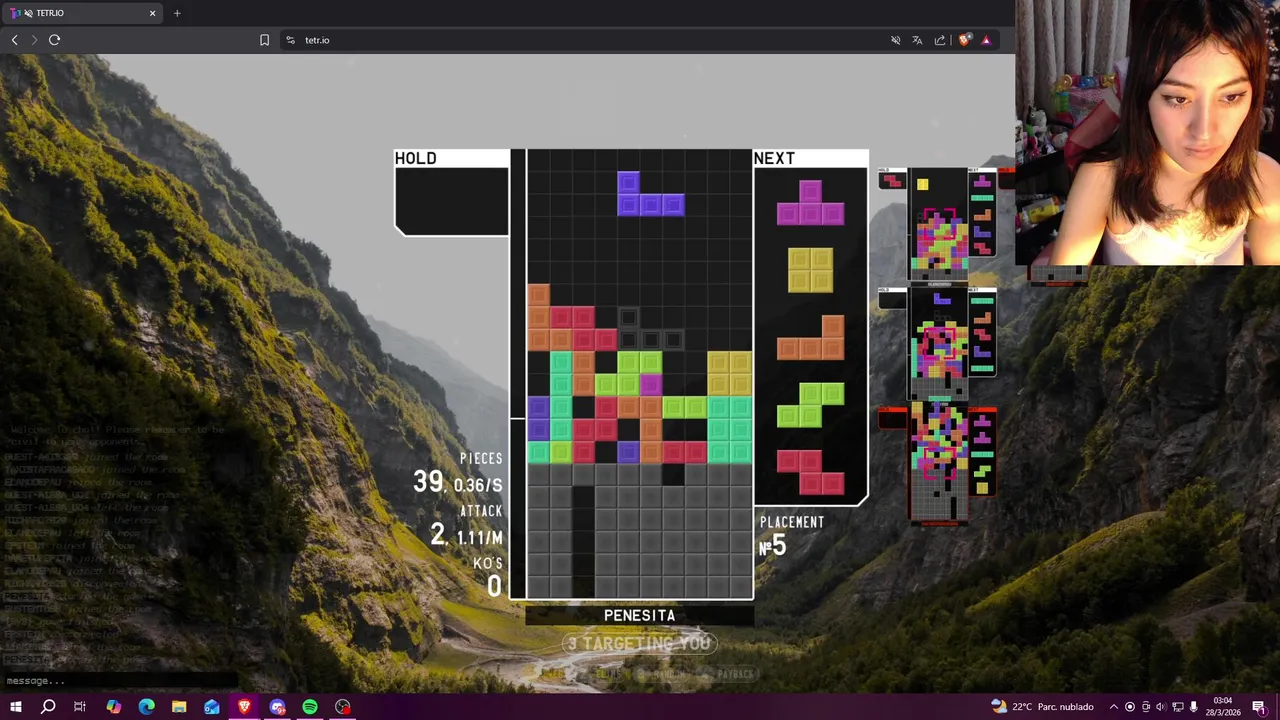Select the middle opponent mini board
Viewport: 1280px width, 720px height.
[938, 343]
